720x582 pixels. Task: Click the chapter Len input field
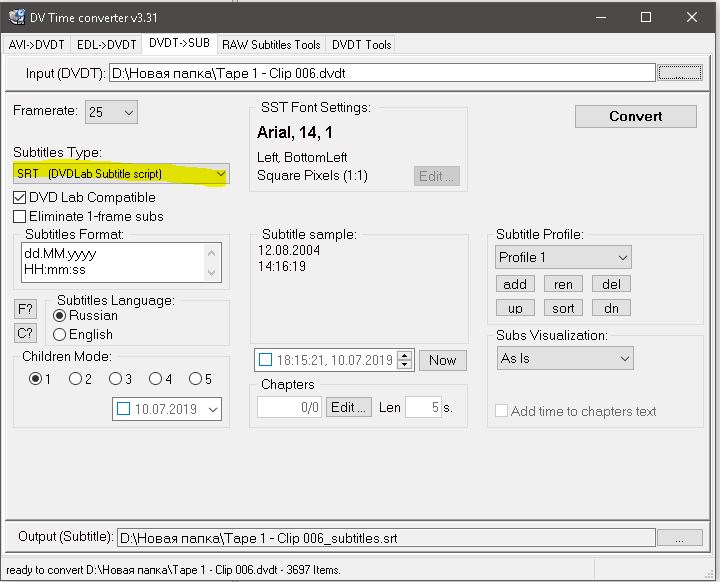coord(422,407)
